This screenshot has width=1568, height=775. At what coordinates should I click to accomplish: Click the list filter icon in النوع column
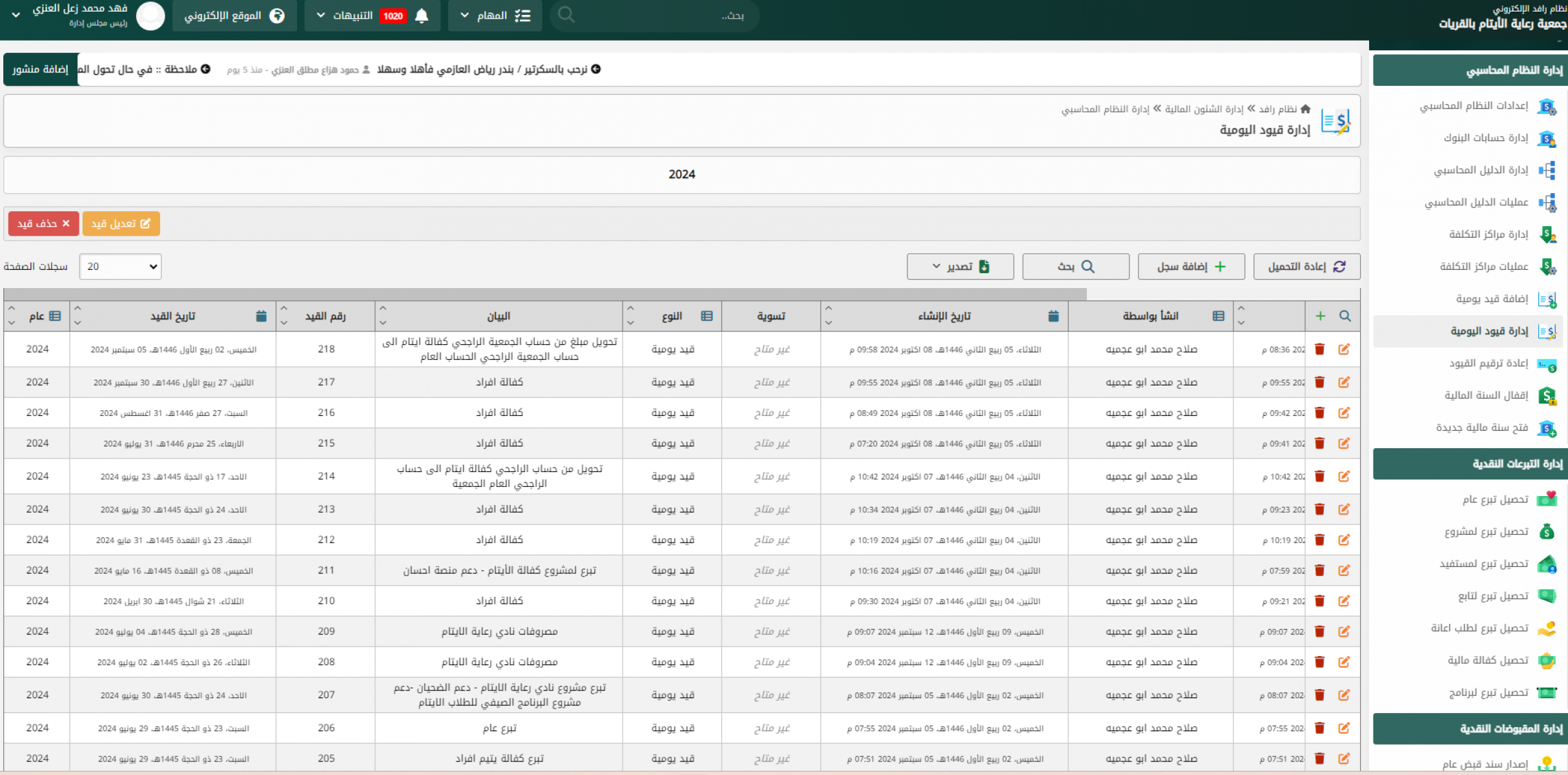(707, 316)
